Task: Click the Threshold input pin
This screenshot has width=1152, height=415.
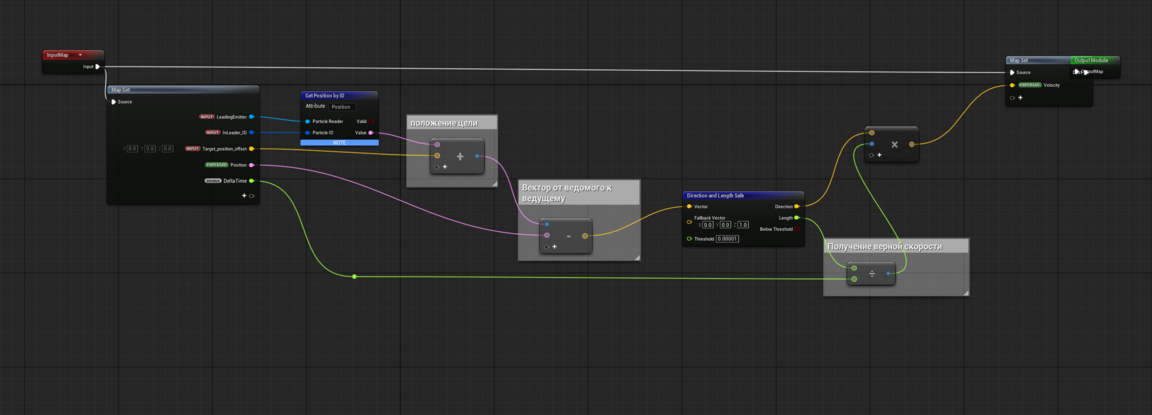Action: click(x=689, y=239)
